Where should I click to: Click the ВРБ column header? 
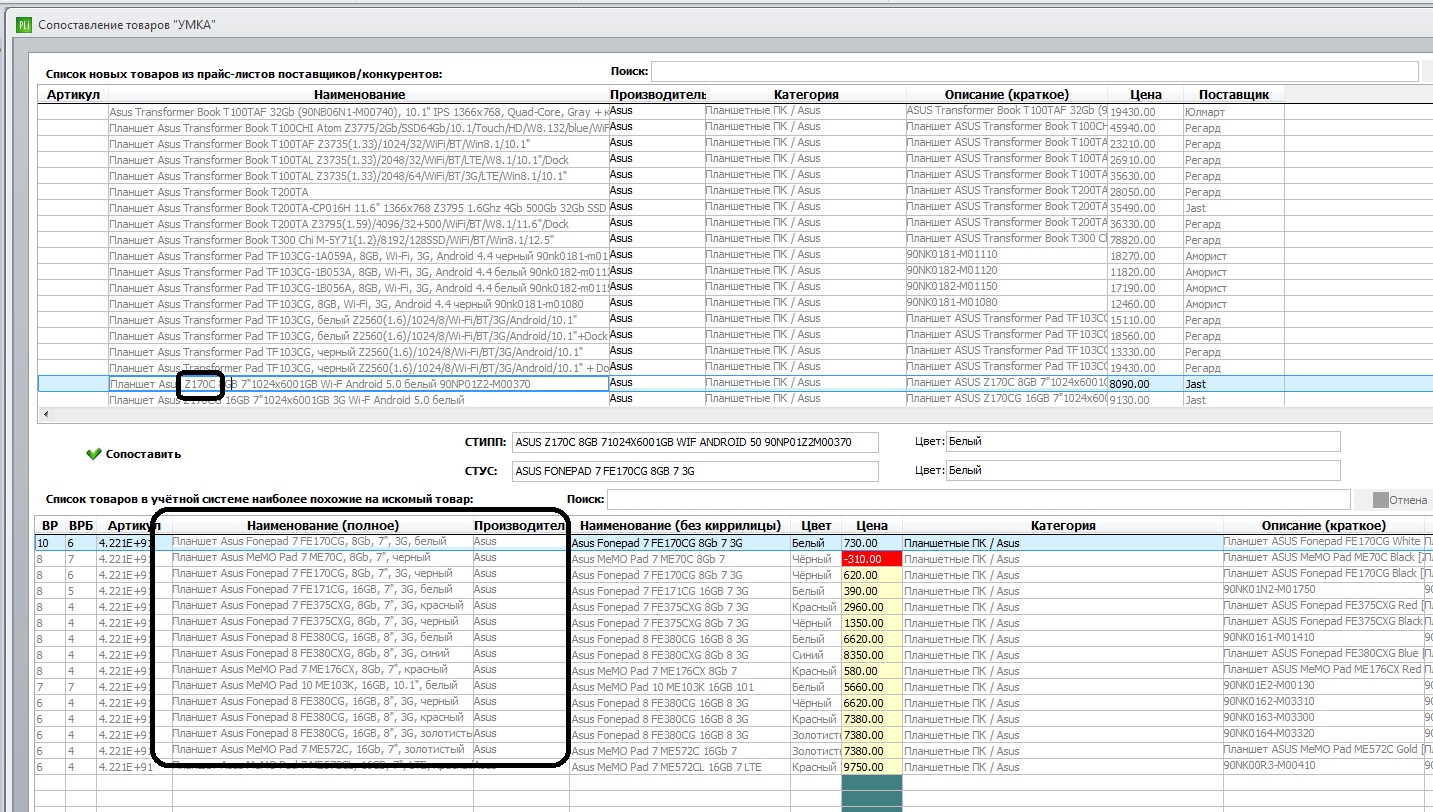pyautogui.click(x=81, y=525)
